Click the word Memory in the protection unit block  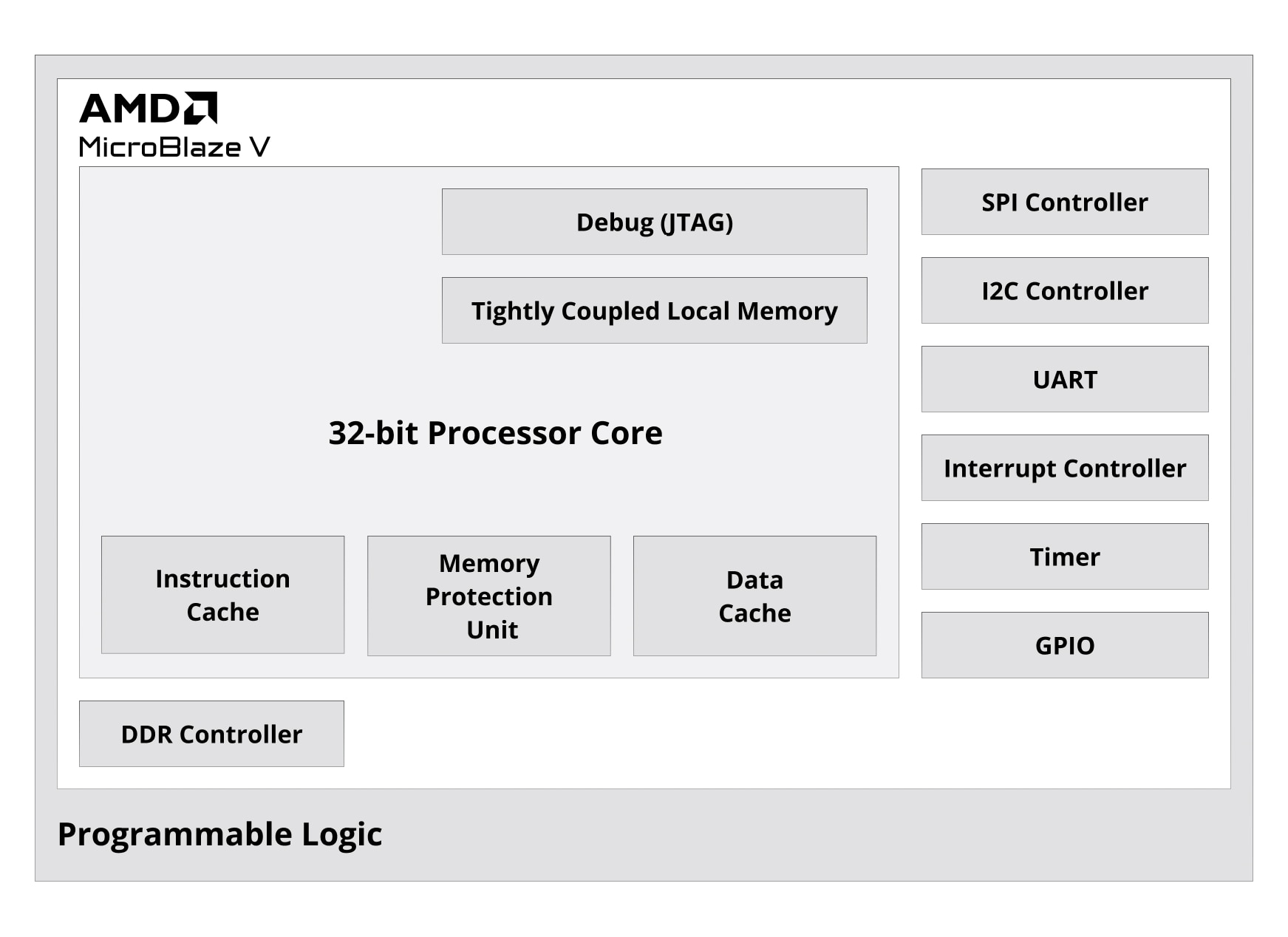(489, 564)
